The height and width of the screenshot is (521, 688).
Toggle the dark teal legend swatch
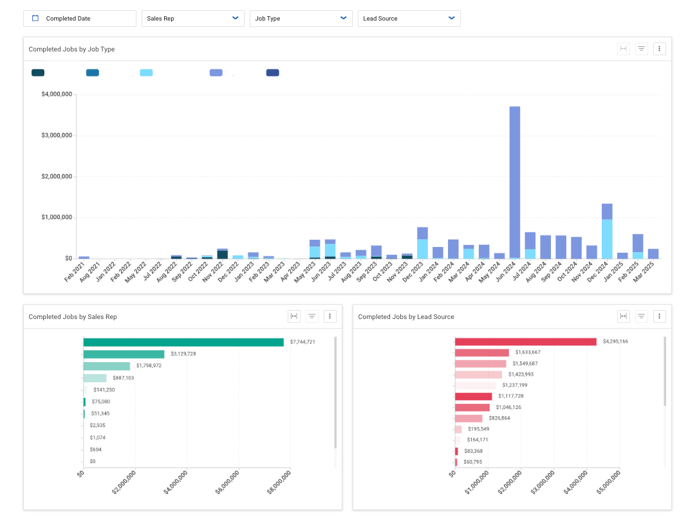38,73
